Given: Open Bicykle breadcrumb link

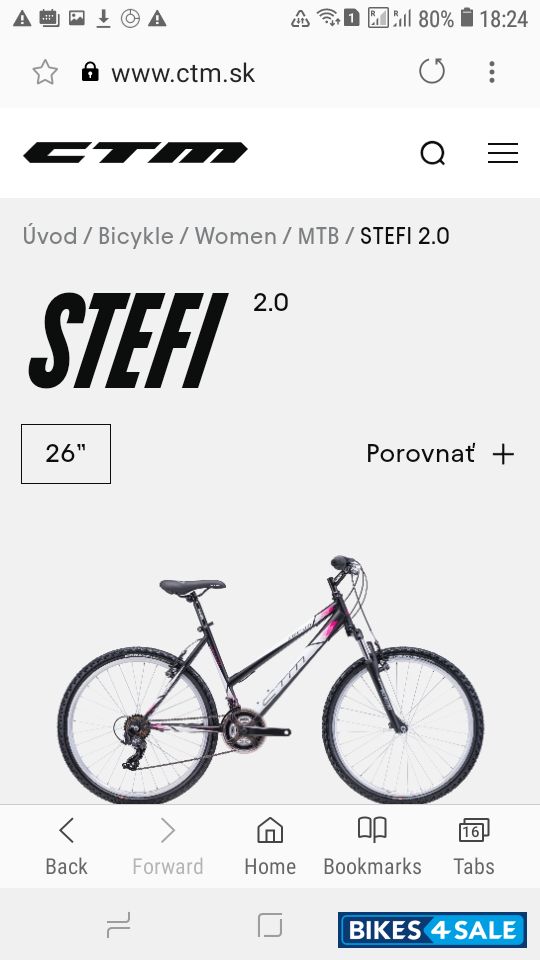Looking at the screenshot, I should click(136, 236).
